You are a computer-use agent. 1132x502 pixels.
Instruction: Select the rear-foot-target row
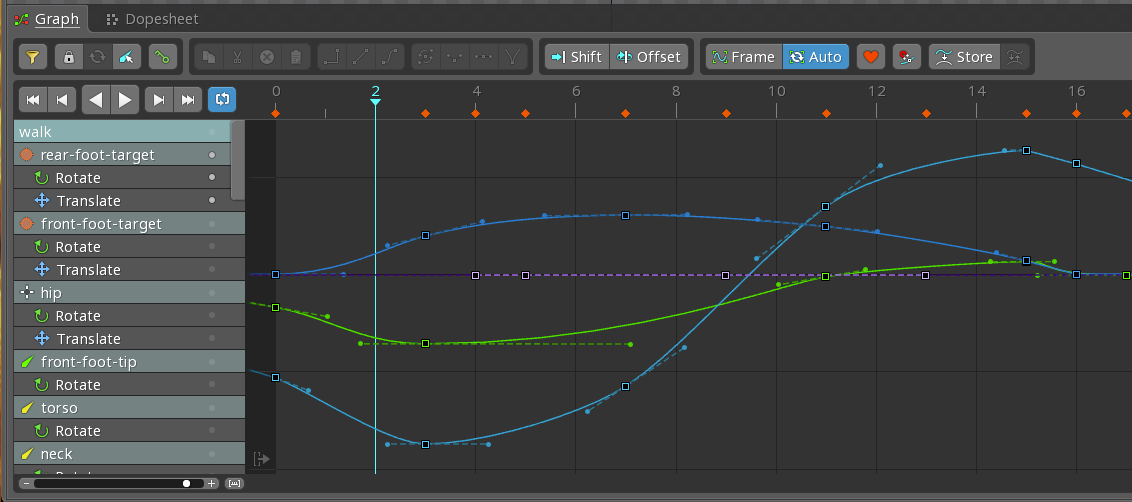click(x=122, y=155)
